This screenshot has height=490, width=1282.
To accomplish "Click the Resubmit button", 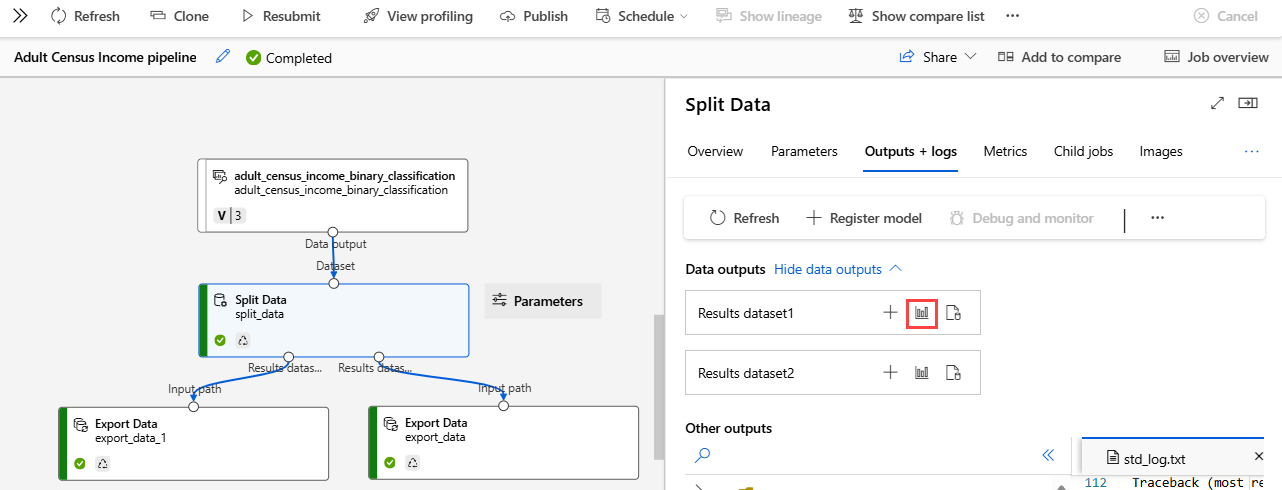I will 281,16.
